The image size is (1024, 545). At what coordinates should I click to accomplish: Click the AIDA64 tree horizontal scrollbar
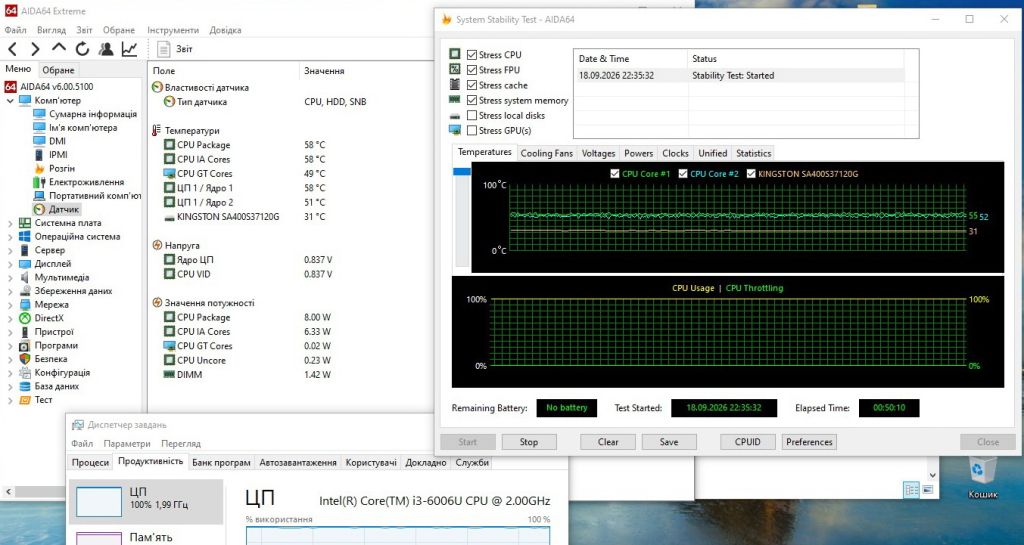pos(71,491)
